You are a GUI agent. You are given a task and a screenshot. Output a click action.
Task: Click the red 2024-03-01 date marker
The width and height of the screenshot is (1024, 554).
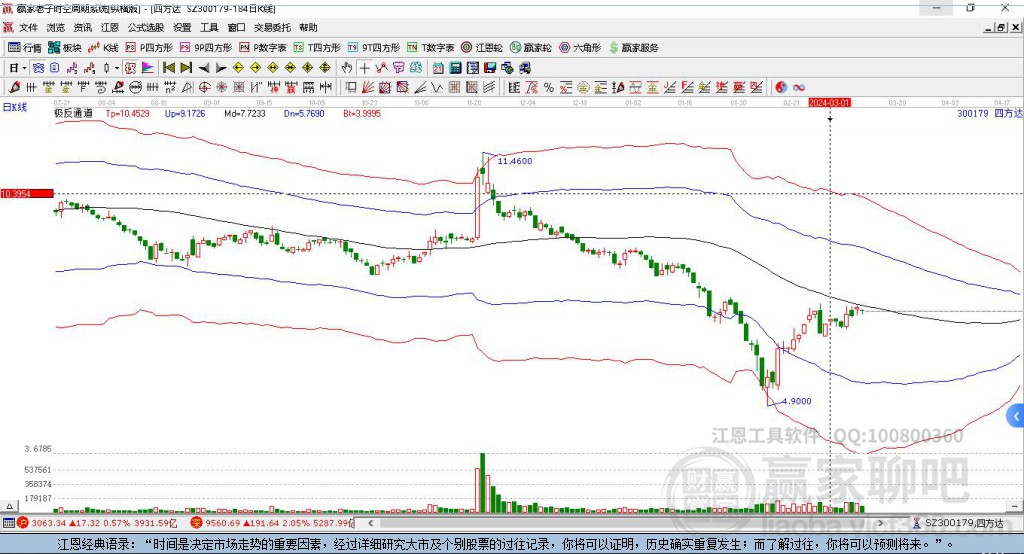pos(829,103)
